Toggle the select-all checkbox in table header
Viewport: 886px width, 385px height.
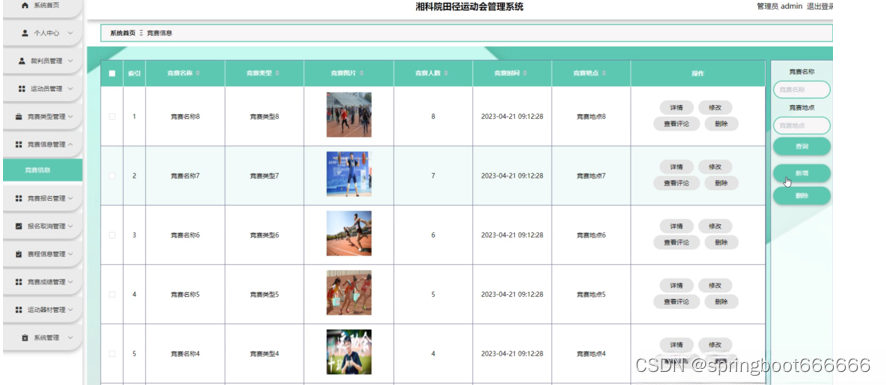(x=112, y=73)
